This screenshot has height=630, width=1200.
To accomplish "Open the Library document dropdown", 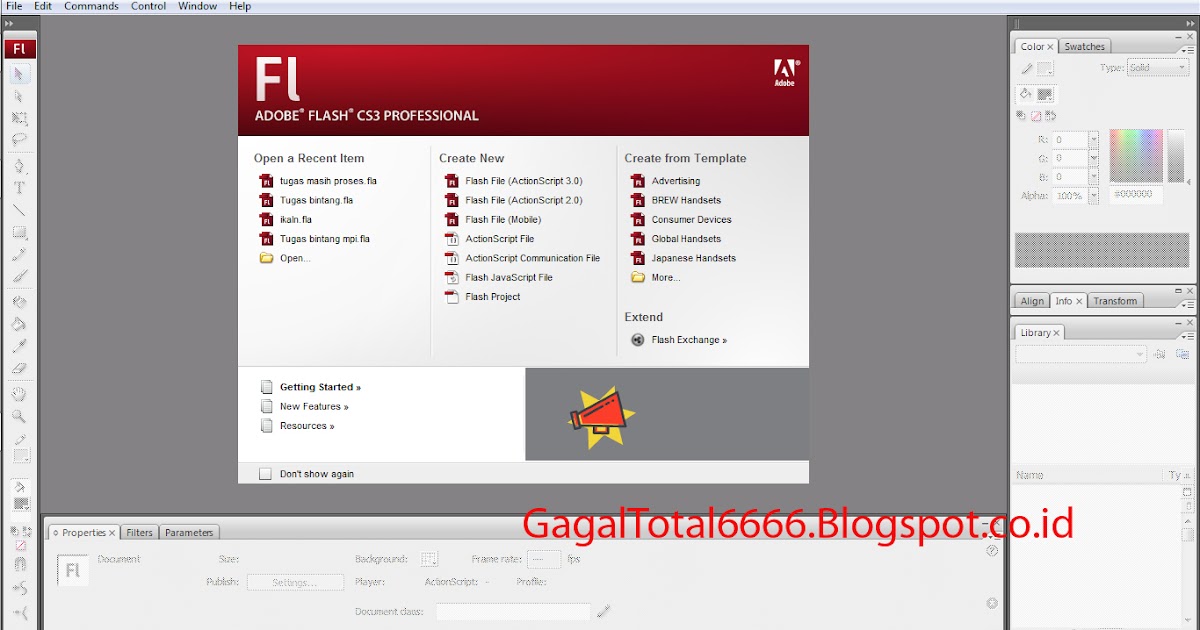I will pyautogui.click(x=1081, y=354).
